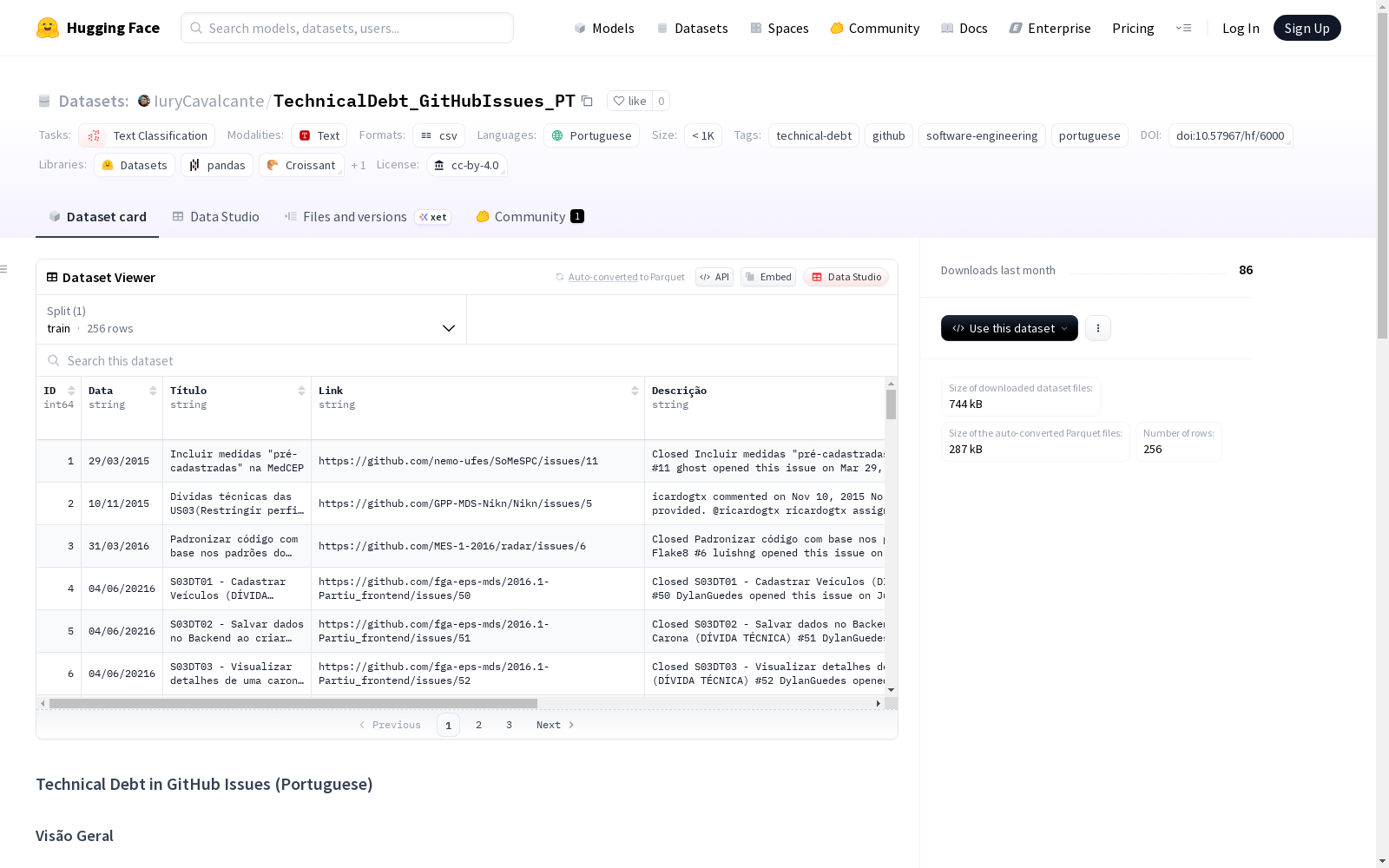This screenshot has width=1389, height=868.
Task: Open the Community tab
Action: pos(530,216)
